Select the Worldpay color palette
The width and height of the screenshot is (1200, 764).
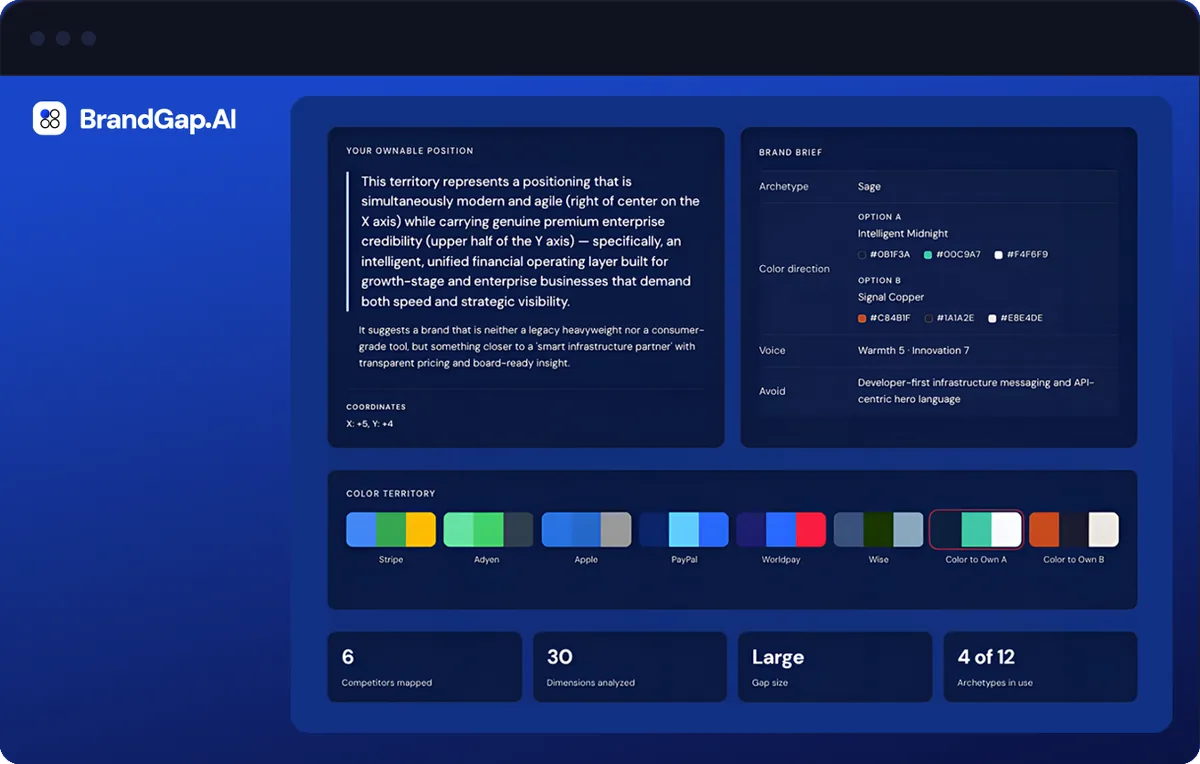pyautogui.click(x=781, y=529)
